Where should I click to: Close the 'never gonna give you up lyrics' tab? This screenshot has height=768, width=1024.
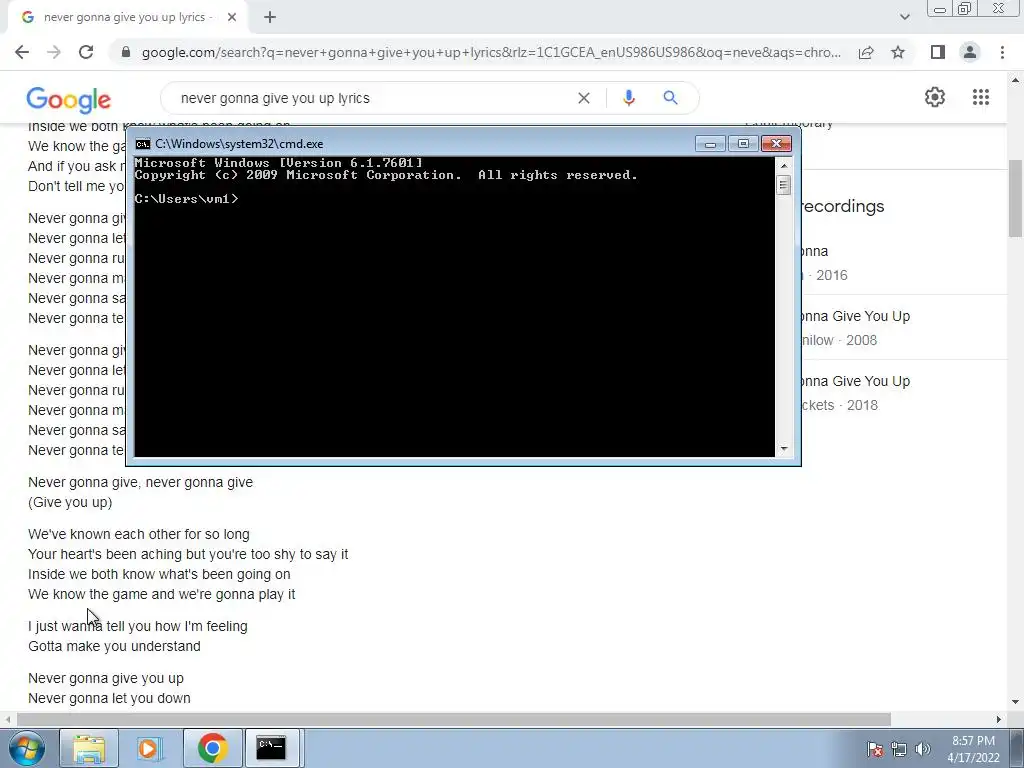point(232,18)
